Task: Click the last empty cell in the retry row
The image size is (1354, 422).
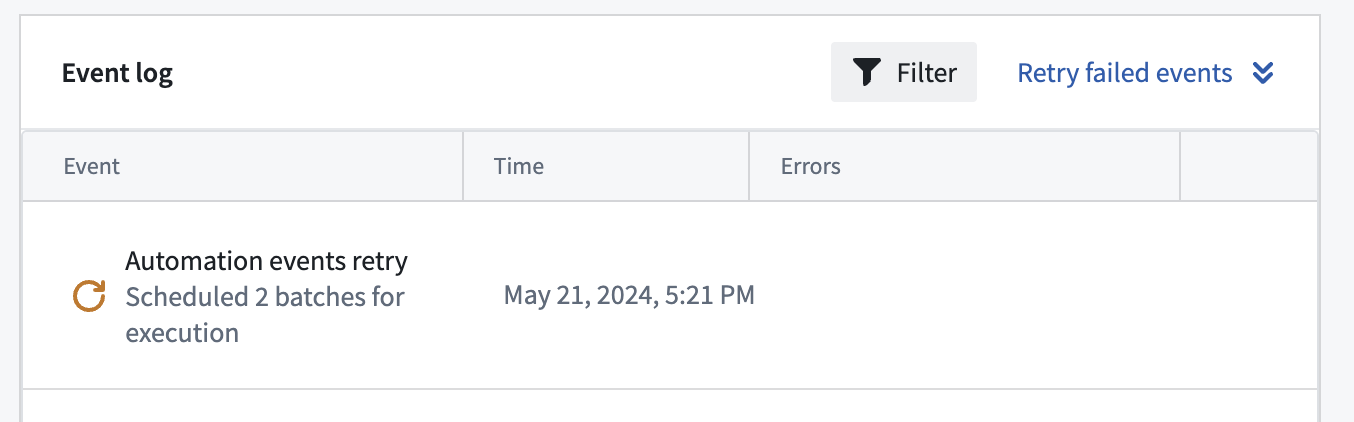Action: pos(1249,295)
